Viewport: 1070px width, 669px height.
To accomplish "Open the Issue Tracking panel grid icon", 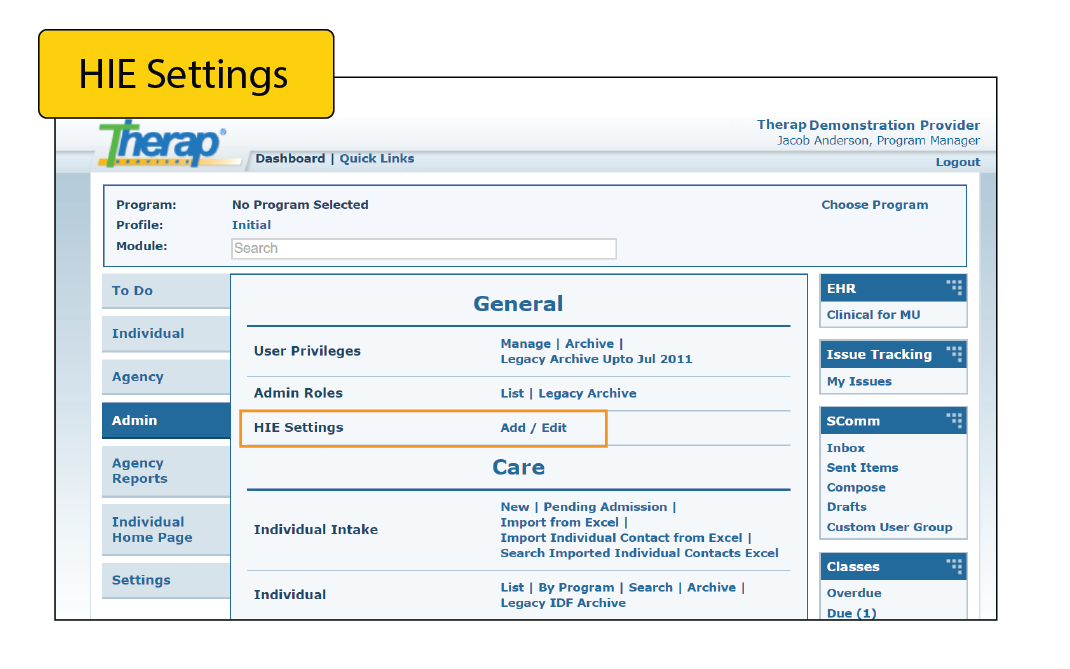I will click(954, 354).
